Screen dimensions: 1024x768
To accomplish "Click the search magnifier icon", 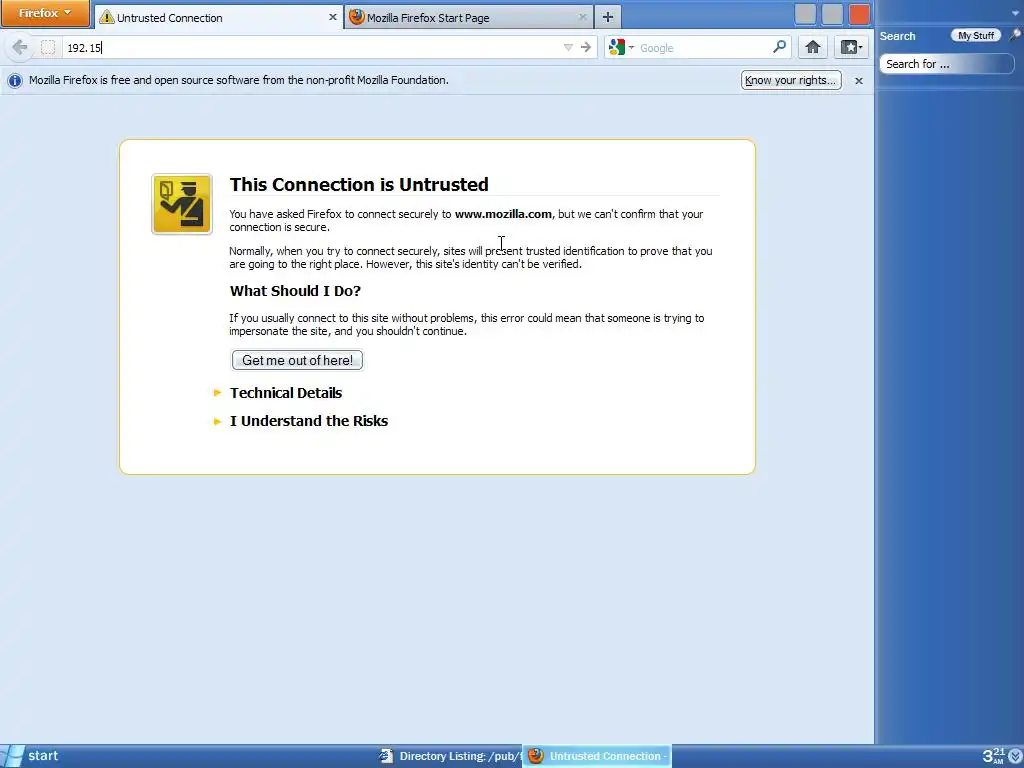I will 779,47.
